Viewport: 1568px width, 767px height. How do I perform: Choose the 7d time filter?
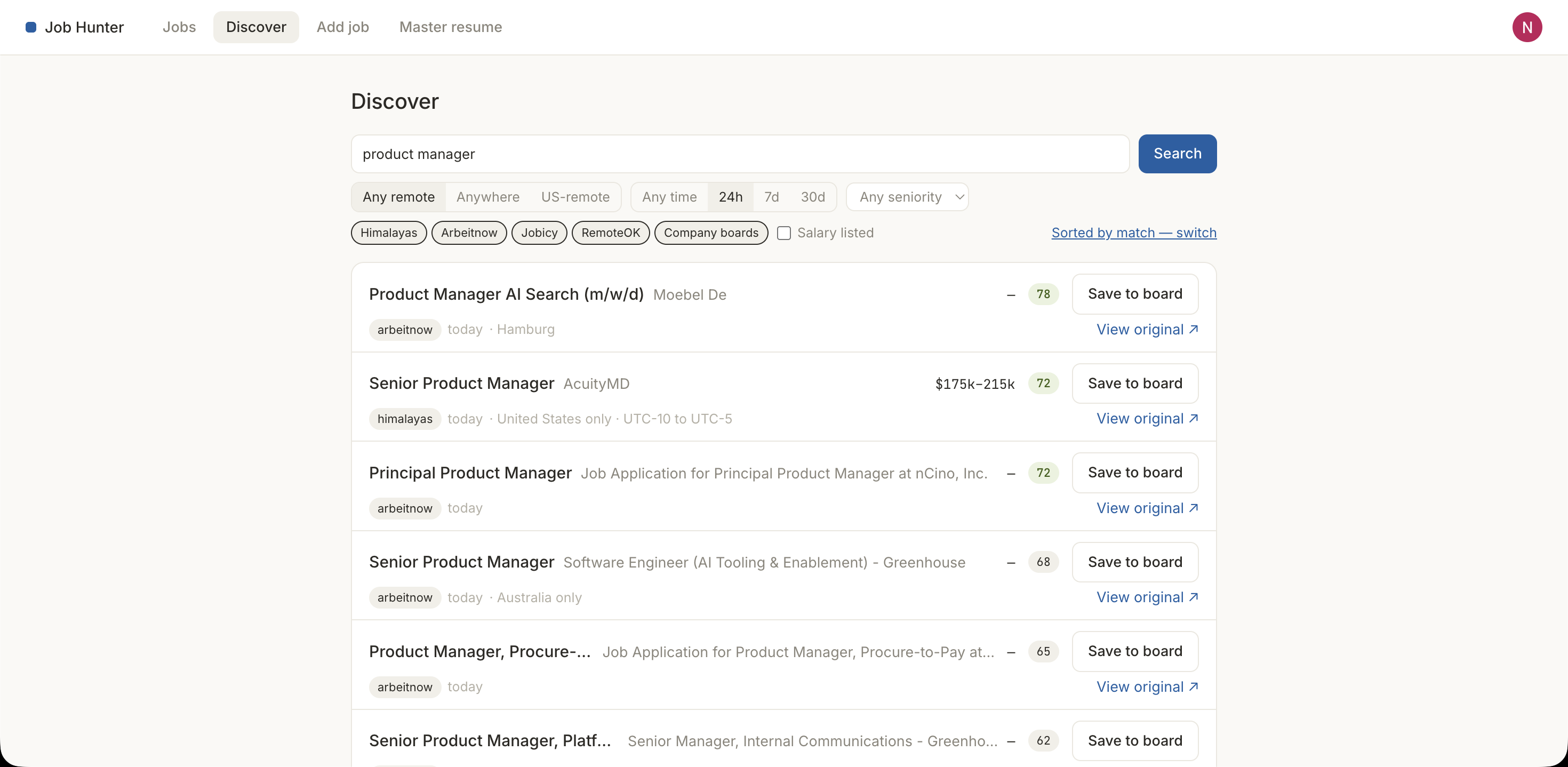coord(771,197)
